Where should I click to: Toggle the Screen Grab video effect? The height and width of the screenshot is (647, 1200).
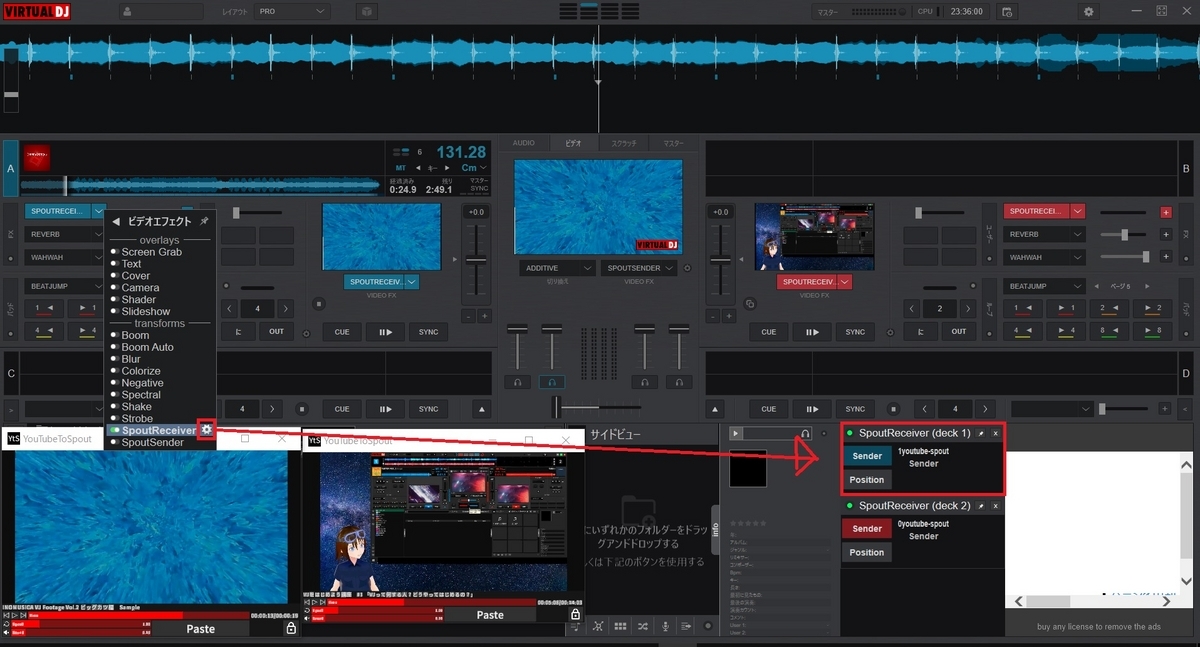(x=114, y=252)
